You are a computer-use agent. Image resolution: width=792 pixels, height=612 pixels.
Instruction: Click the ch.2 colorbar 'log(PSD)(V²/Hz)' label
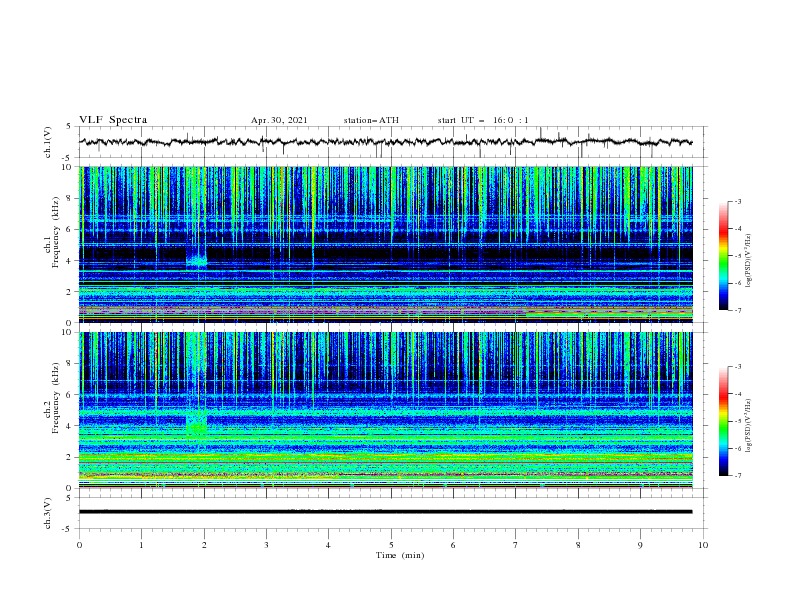click(749, 426)
